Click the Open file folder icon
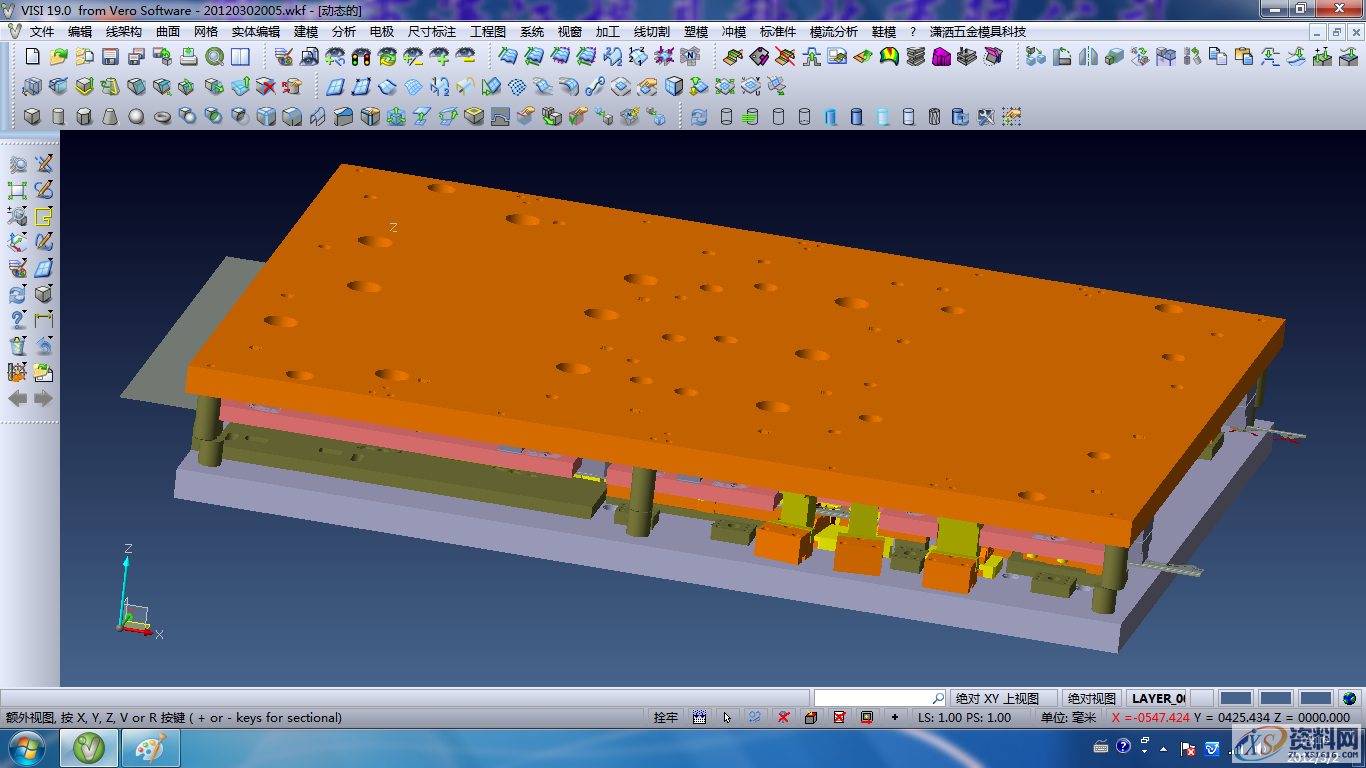 (x=58, y=57)
